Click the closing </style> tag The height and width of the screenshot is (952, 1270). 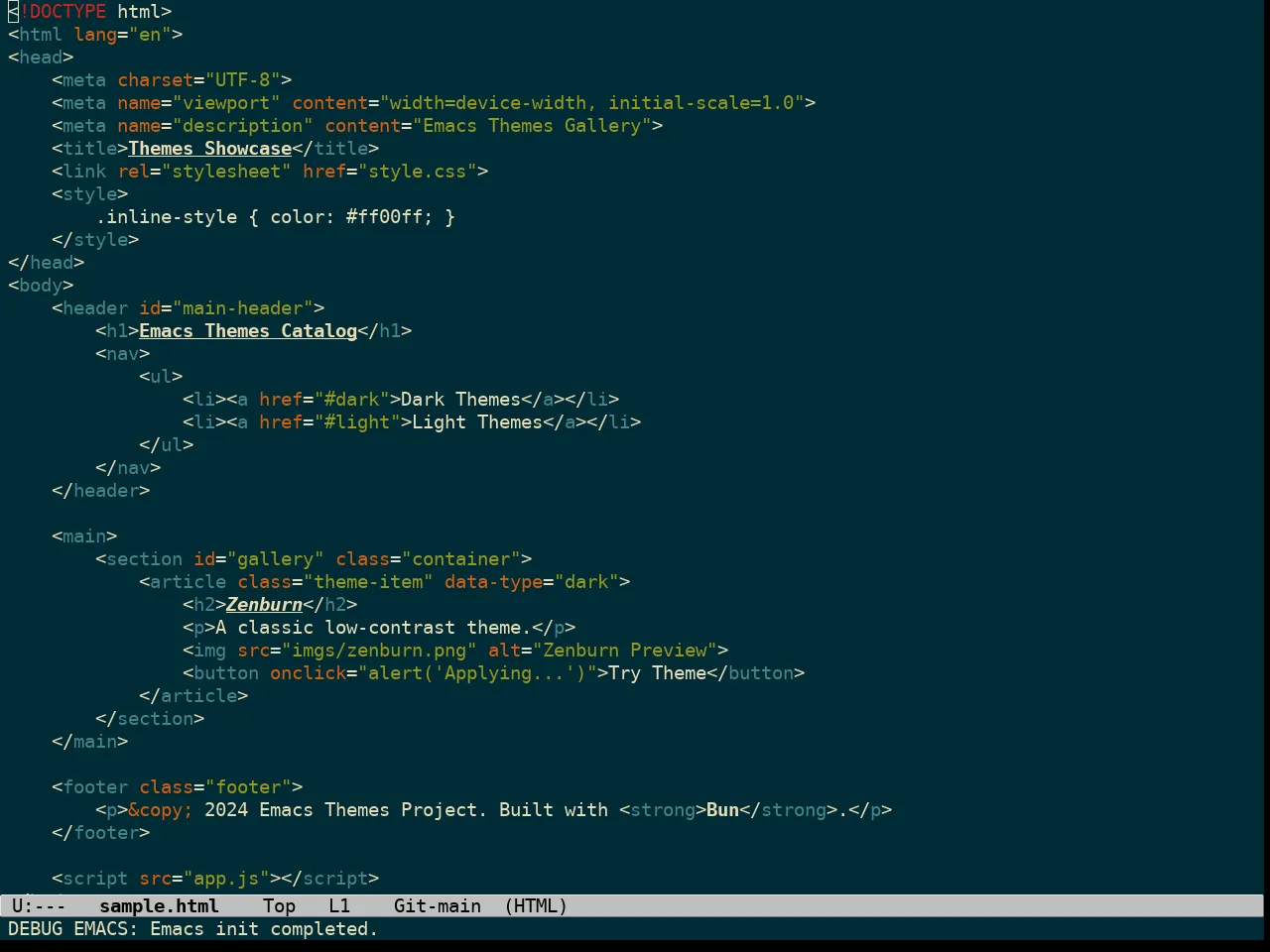[95, 239]
